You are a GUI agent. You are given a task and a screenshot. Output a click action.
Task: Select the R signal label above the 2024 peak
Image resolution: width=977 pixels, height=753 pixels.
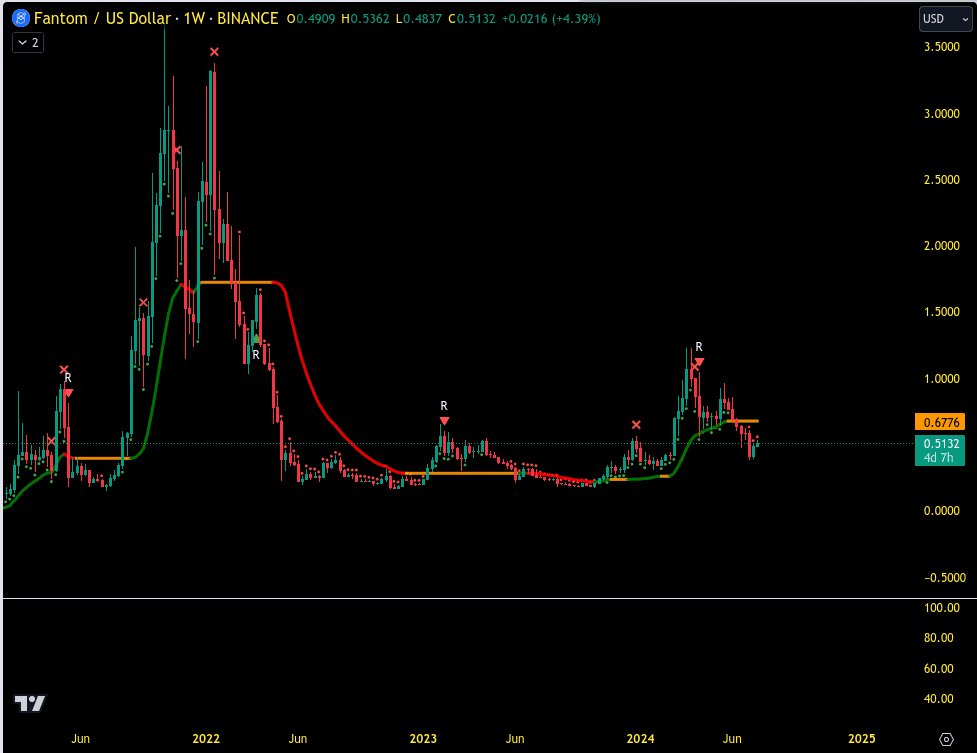(x=699, y=347)
